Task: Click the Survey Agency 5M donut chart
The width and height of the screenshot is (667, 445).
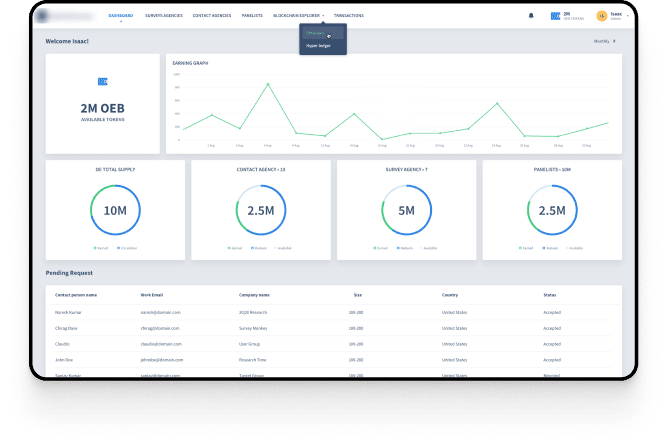Action: [406, 211]
